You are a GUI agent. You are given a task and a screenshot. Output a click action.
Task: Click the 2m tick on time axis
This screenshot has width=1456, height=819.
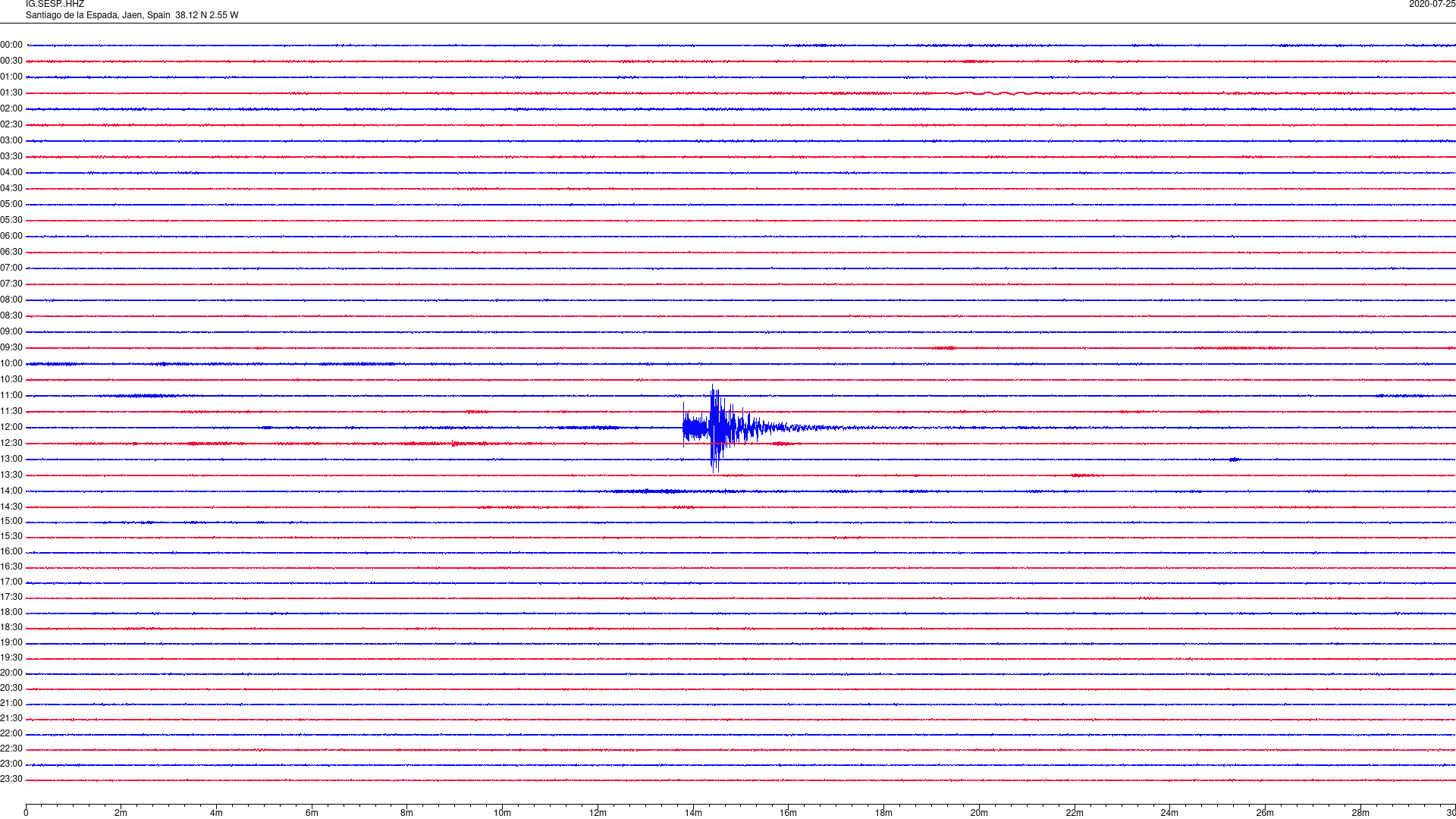click(121, 813)
